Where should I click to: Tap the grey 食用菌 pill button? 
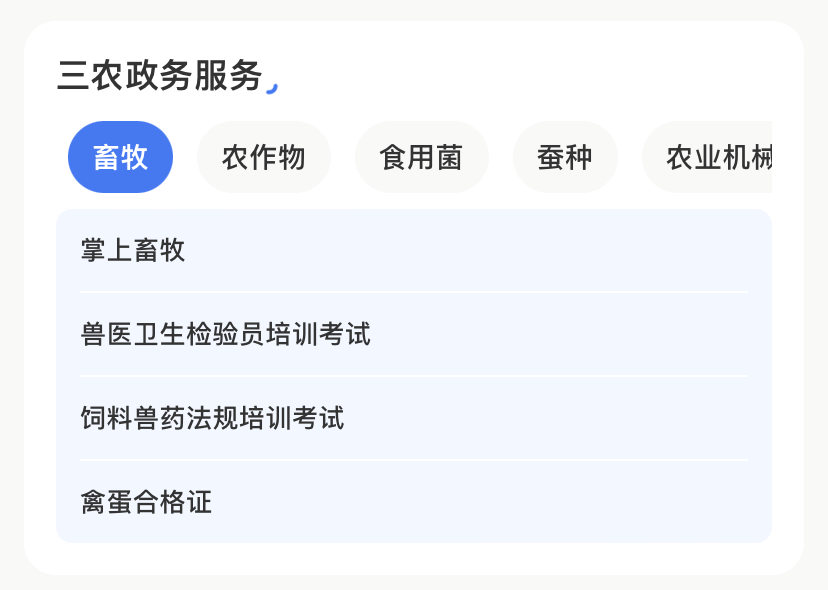point(421,157)
